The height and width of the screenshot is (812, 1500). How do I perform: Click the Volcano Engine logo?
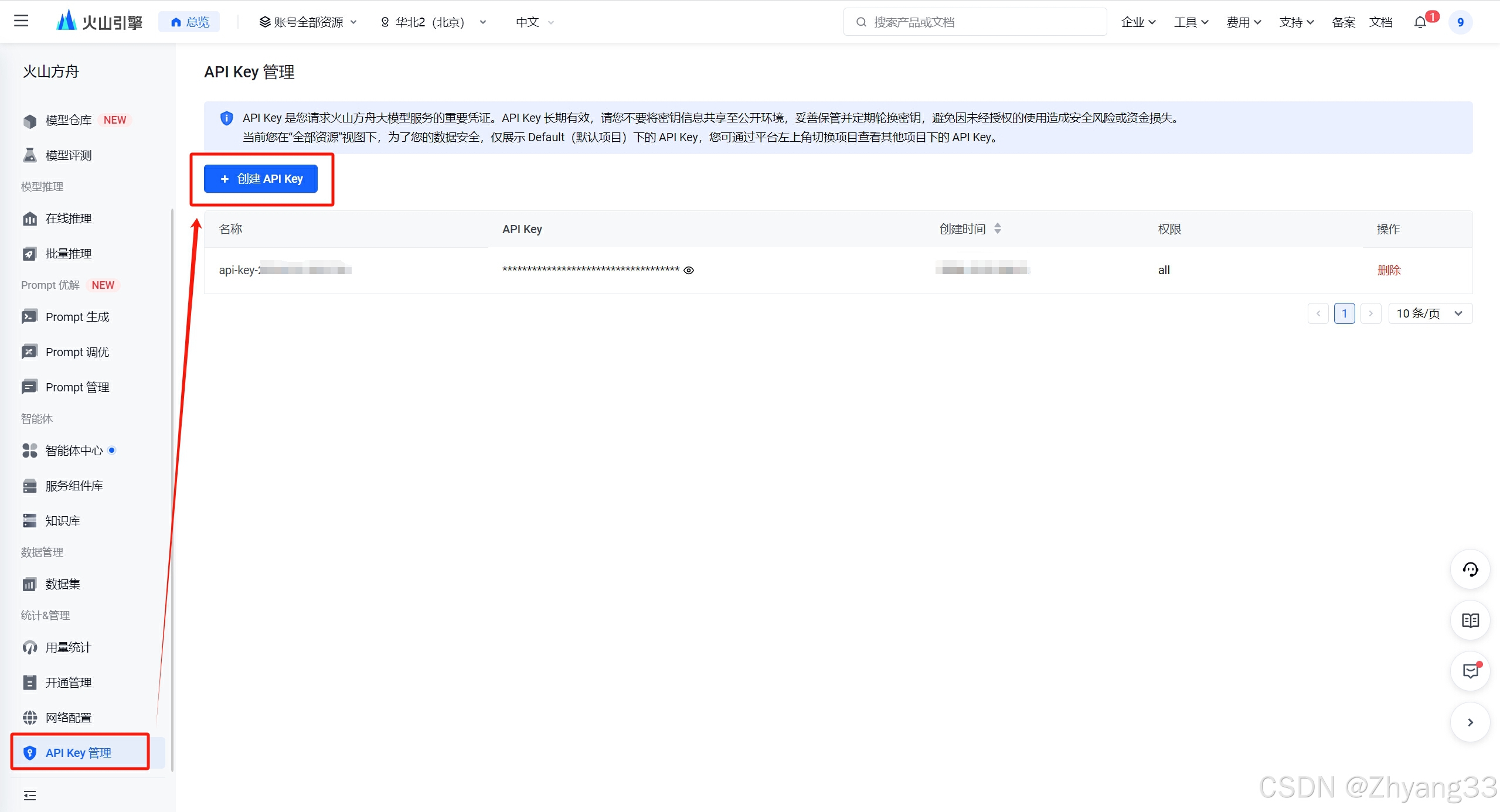coord(100,22)
